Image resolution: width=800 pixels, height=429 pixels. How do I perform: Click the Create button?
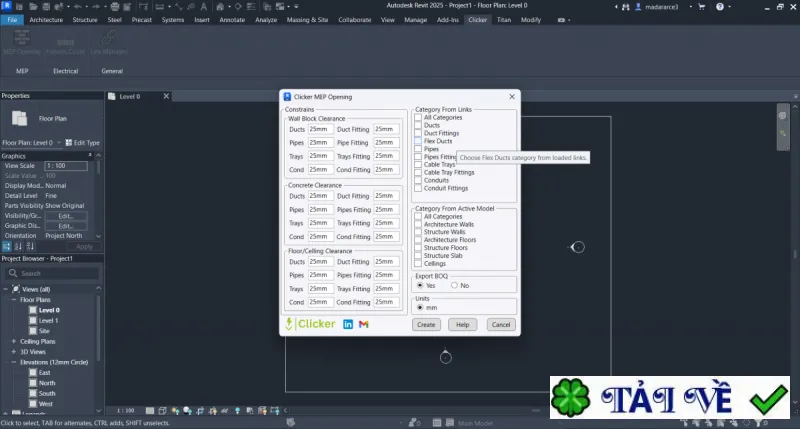tap(426, 324)
